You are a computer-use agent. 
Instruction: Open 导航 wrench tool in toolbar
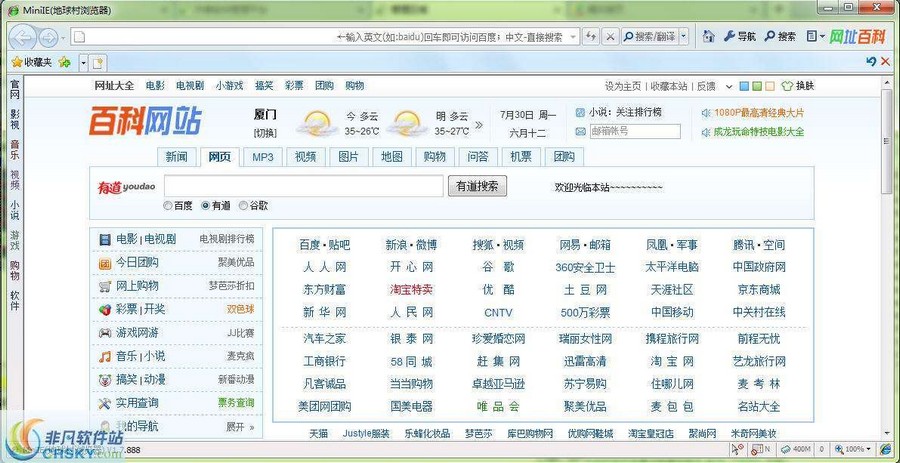pos(739,36)
